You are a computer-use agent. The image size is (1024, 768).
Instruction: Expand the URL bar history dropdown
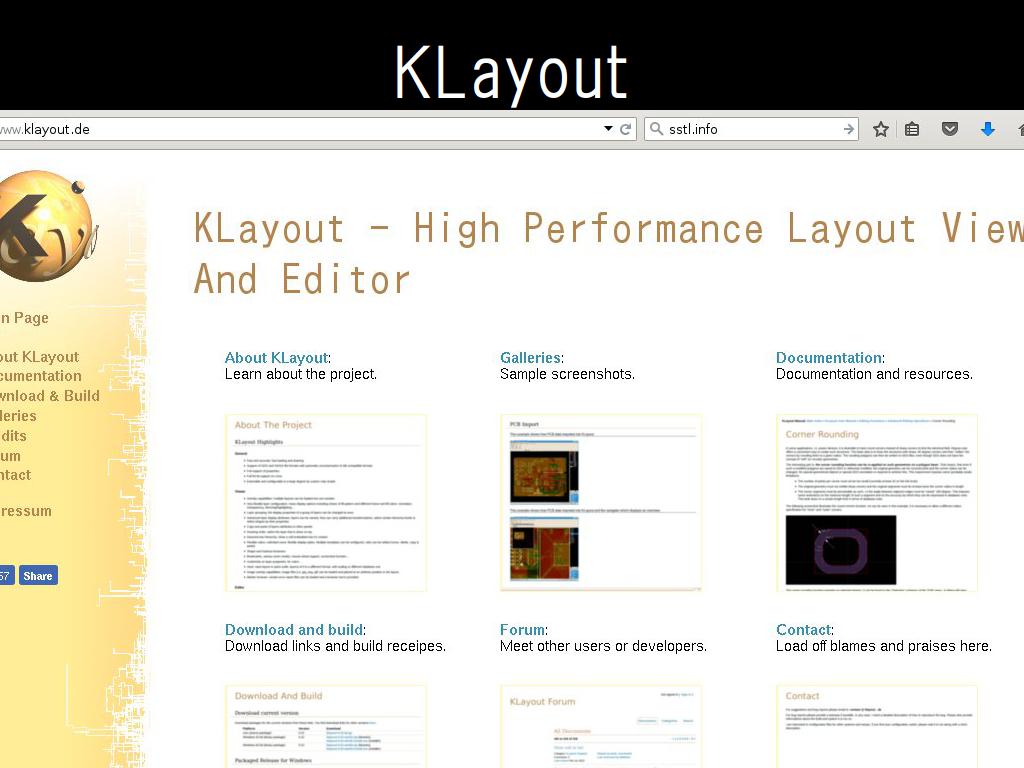[x=608, y=129]
